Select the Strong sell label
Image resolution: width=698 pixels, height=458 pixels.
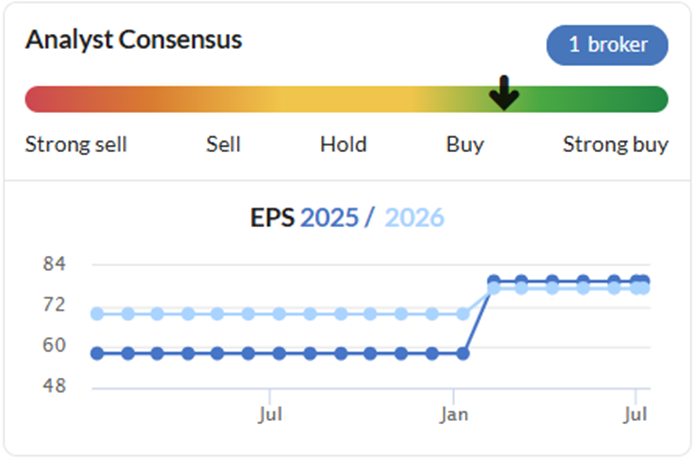pos(76,144)
